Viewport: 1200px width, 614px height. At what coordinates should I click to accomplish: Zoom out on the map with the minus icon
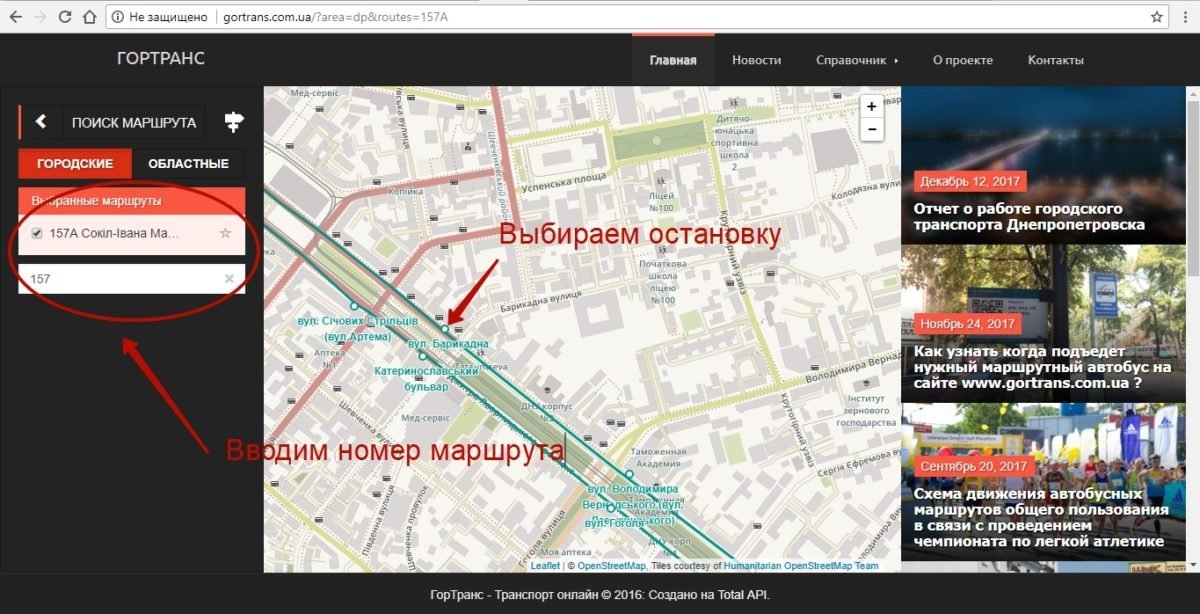click(x=871, y=128)
